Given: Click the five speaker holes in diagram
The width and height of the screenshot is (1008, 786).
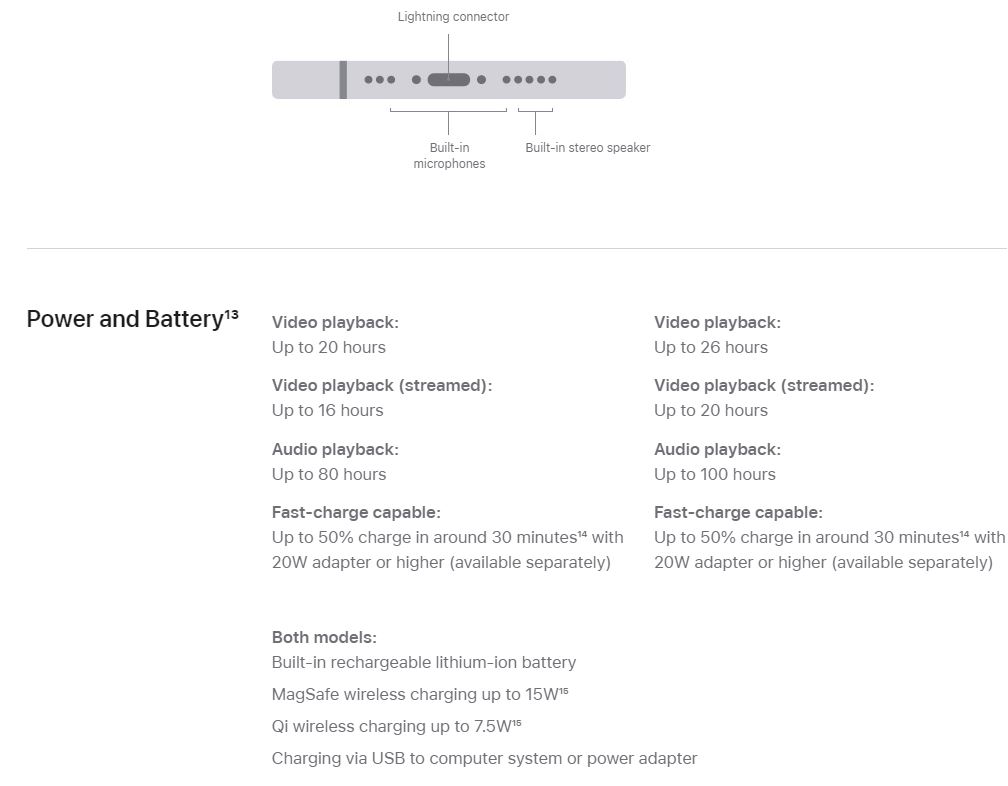Looking at the screenshot, I should (529, 80).
